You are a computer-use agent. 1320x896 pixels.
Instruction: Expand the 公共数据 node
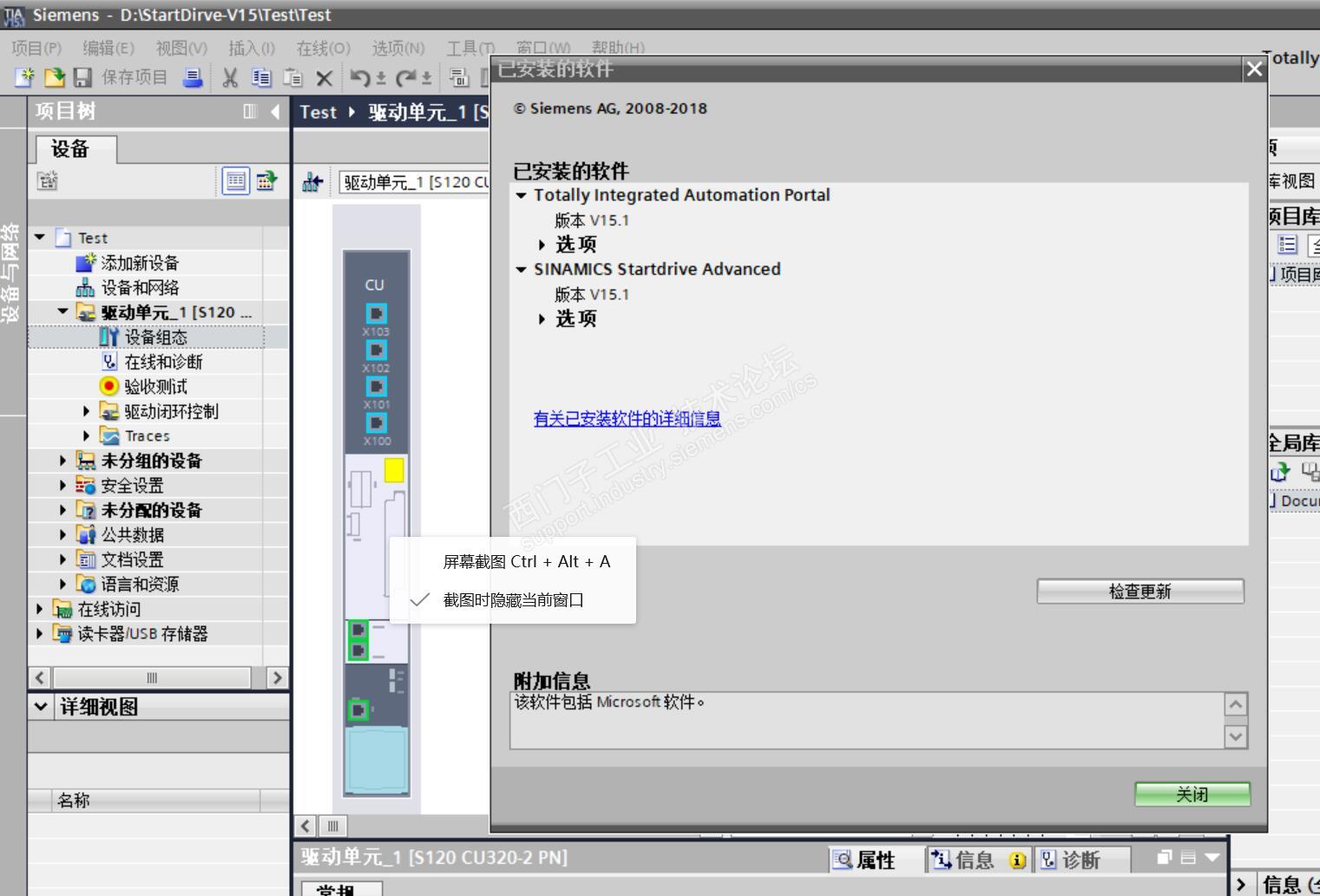[x=62, y=535]
